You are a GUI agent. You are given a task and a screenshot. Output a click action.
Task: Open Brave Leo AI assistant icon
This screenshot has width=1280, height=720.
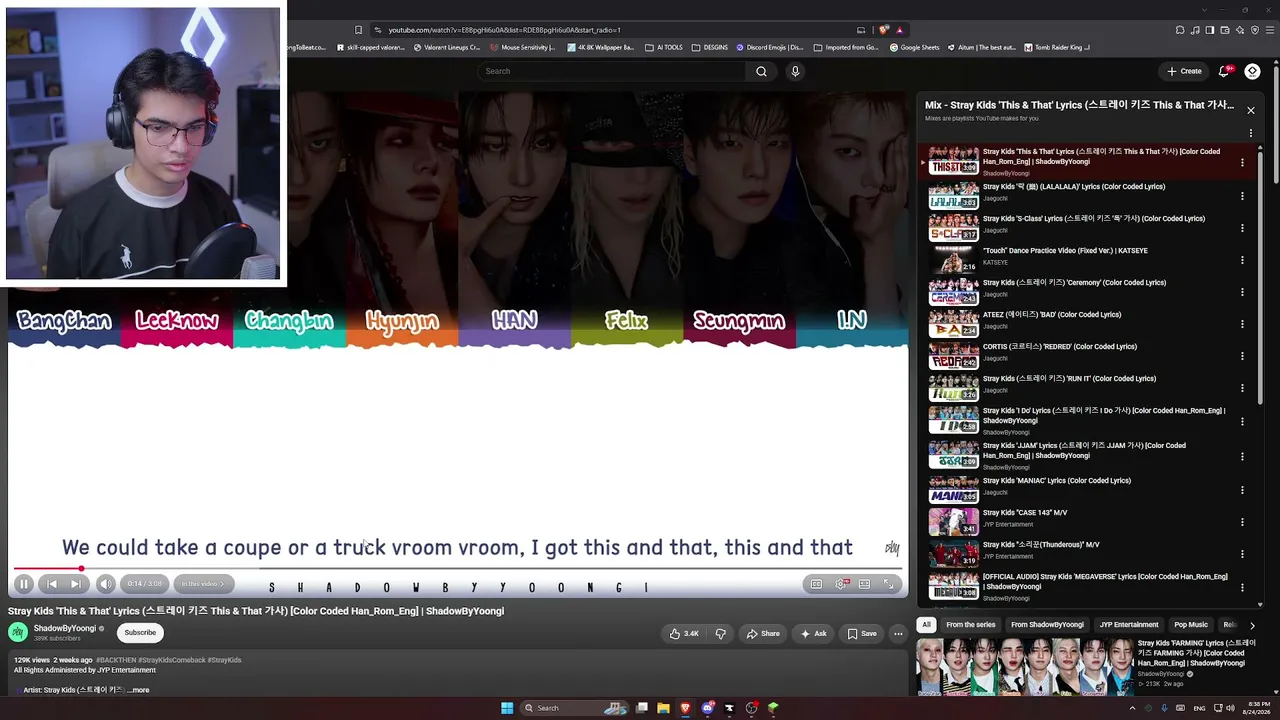[1240, 30]
